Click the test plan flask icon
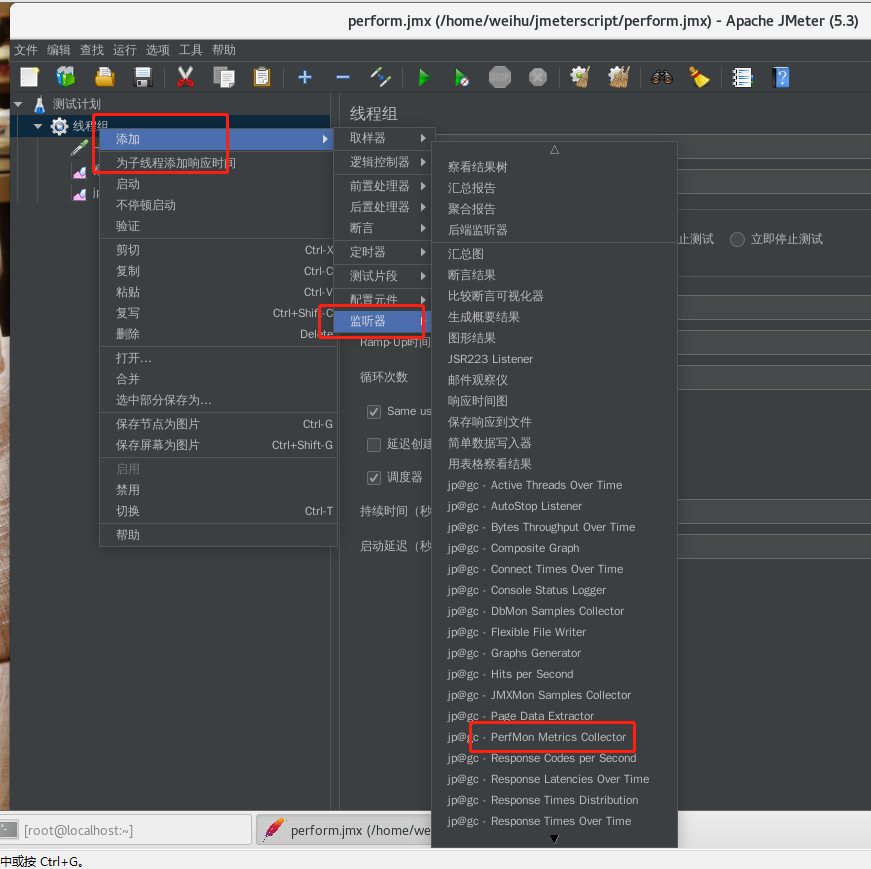Screen dimensions: 871x869 [x=39, y=104]
